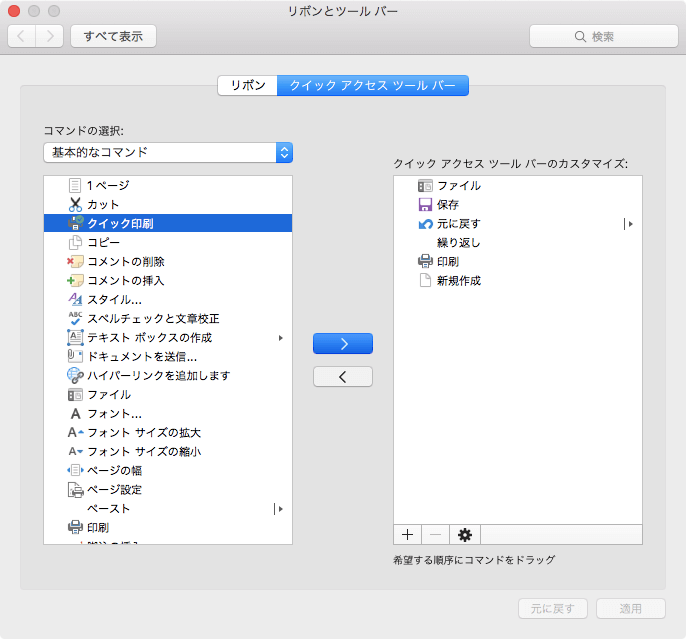Screen dimensions: 686x639
Task: Click the コメントの挿入 icon
Action: (x=75, y=280)
